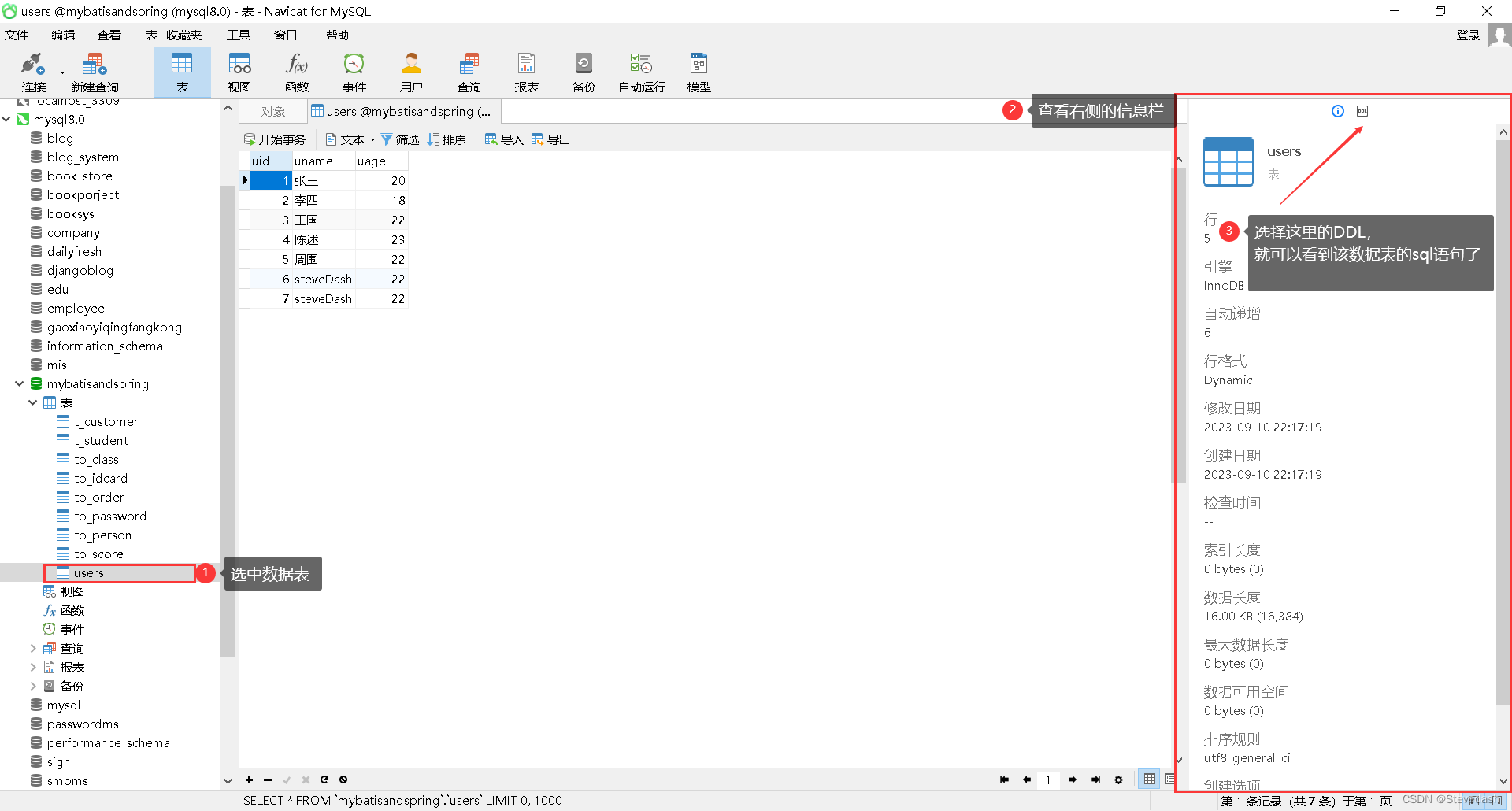Screen dimensions: 1512x811
Task: Open the Connection dropdown arrow
Action: 62,73
